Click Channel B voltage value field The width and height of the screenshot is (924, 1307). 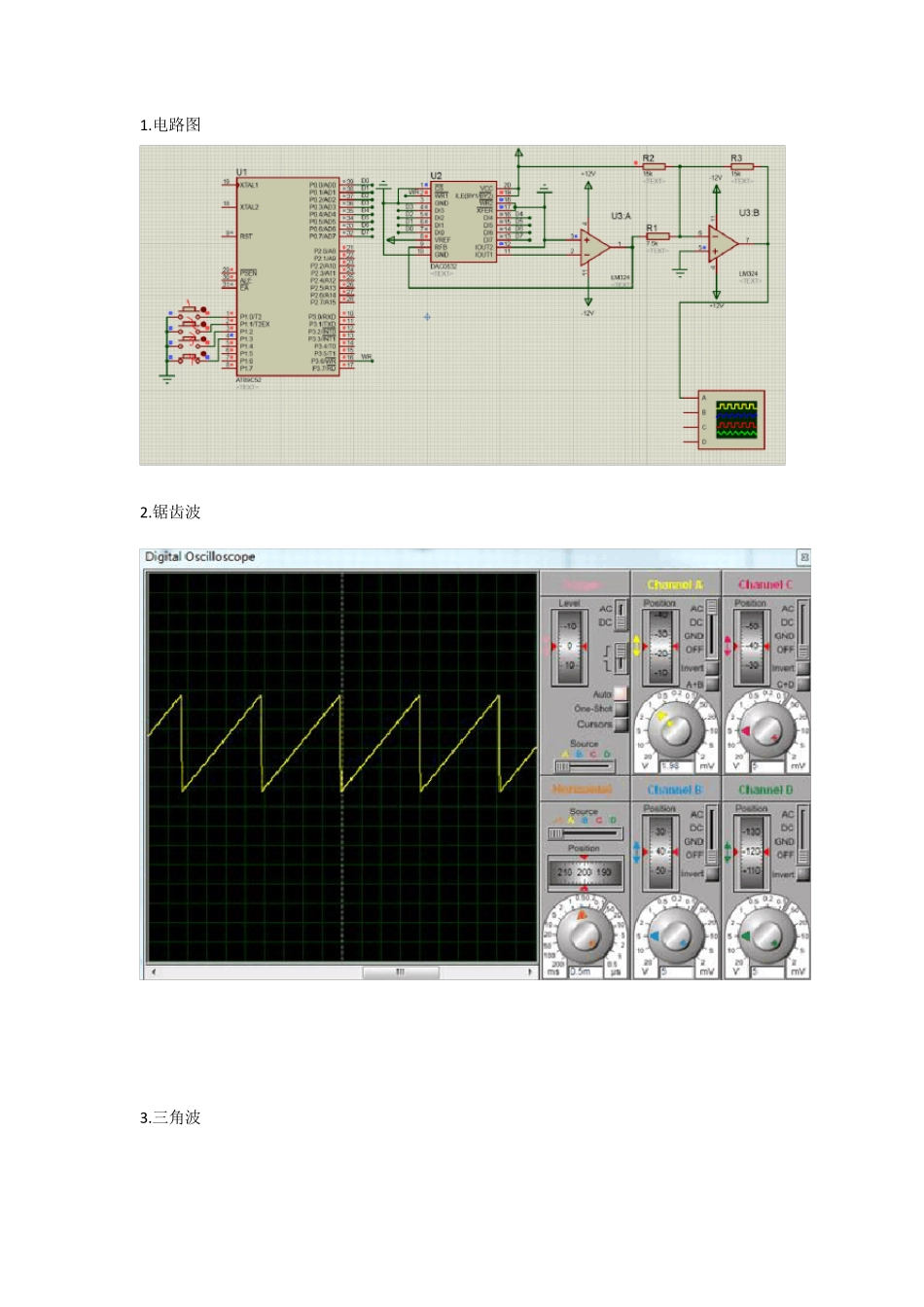coord(676,971)
